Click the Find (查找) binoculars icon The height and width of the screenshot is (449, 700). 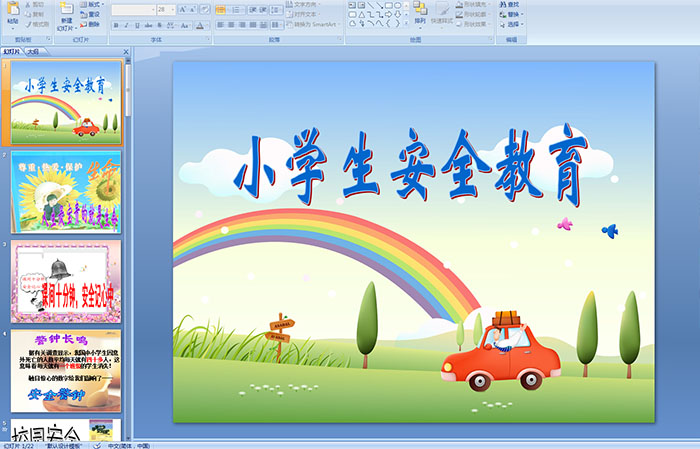(x=503, y=4)
